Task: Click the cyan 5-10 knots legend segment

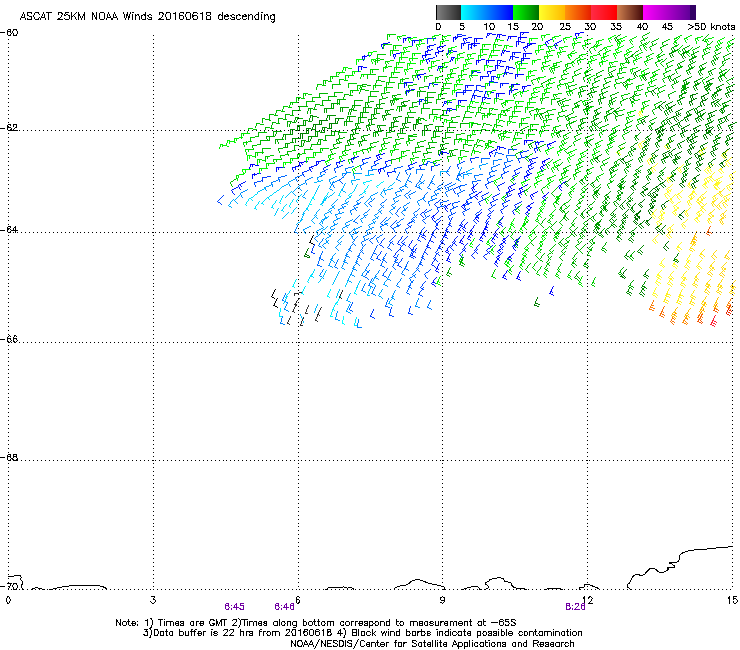Action: 474,12
